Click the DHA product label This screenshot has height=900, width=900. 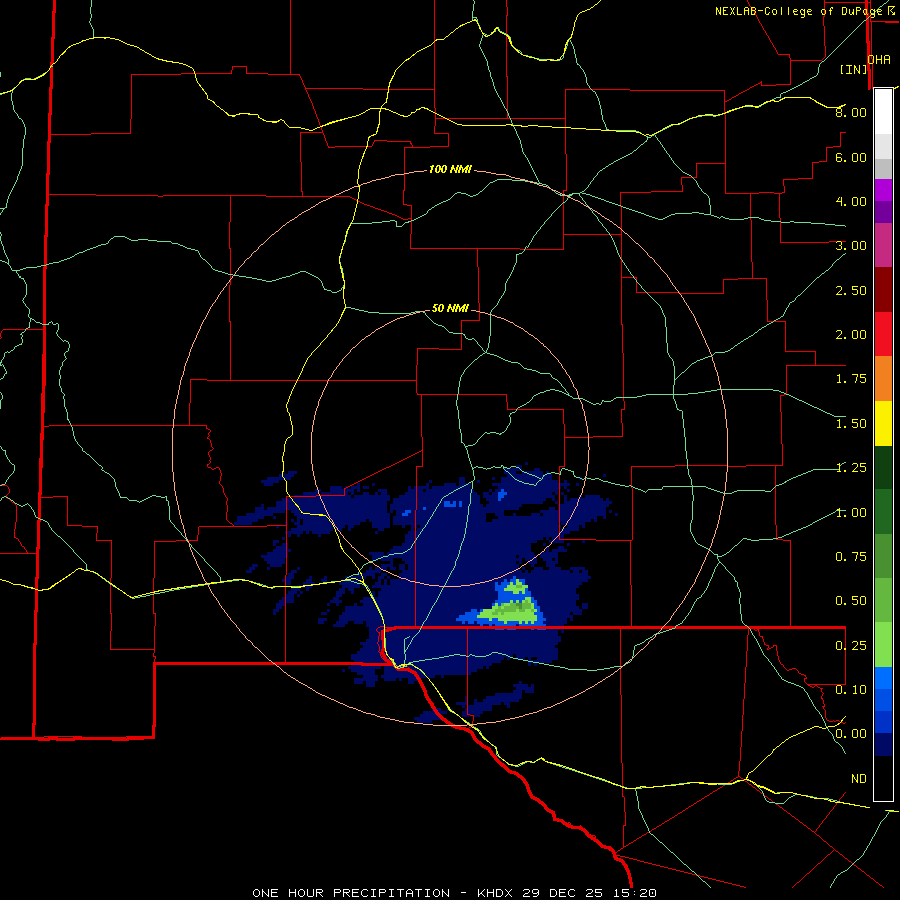[879, 60]
